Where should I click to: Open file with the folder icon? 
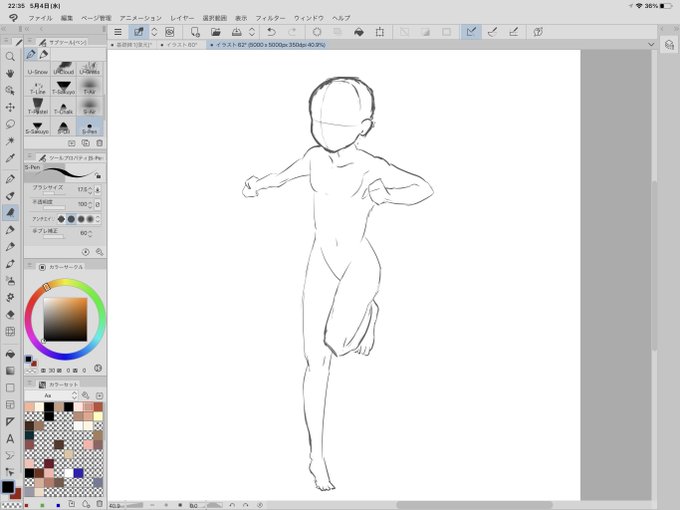click(216, 32)
